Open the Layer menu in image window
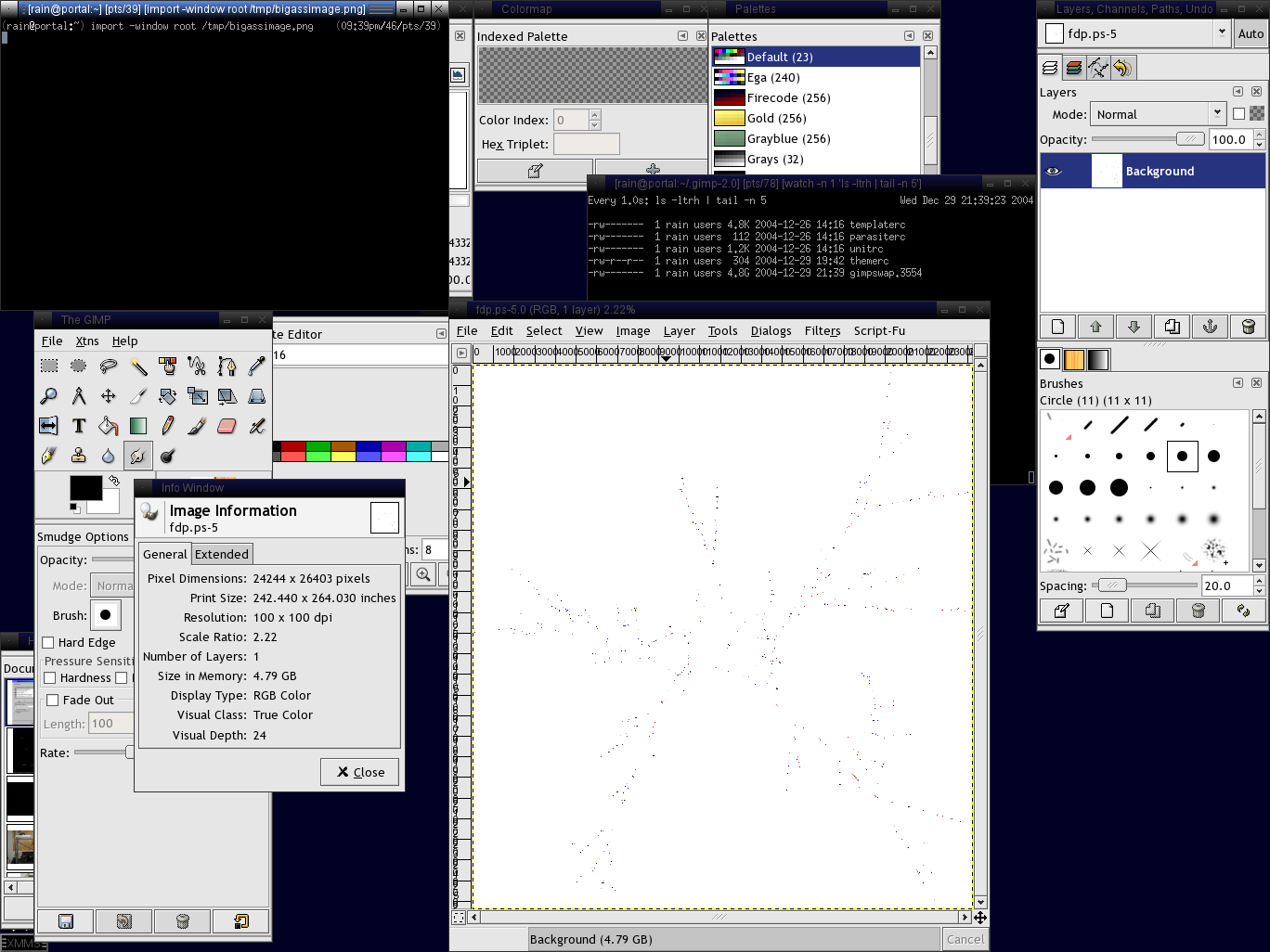 click(679, 330)
